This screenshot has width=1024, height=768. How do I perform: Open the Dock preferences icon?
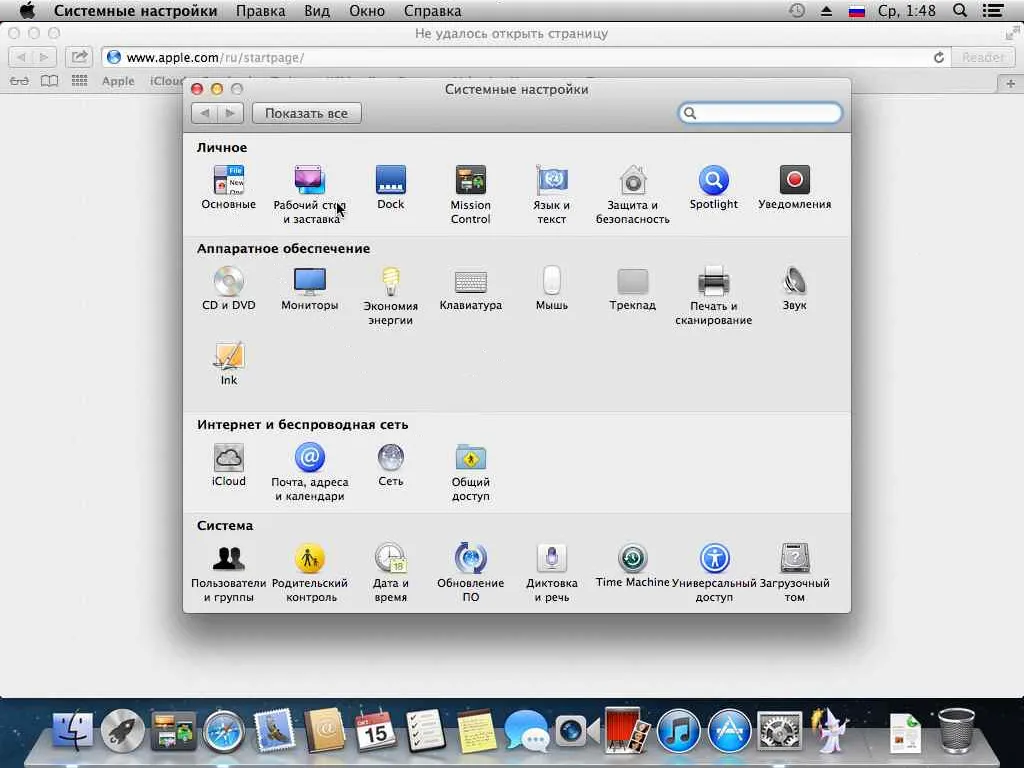click(391, 187)
